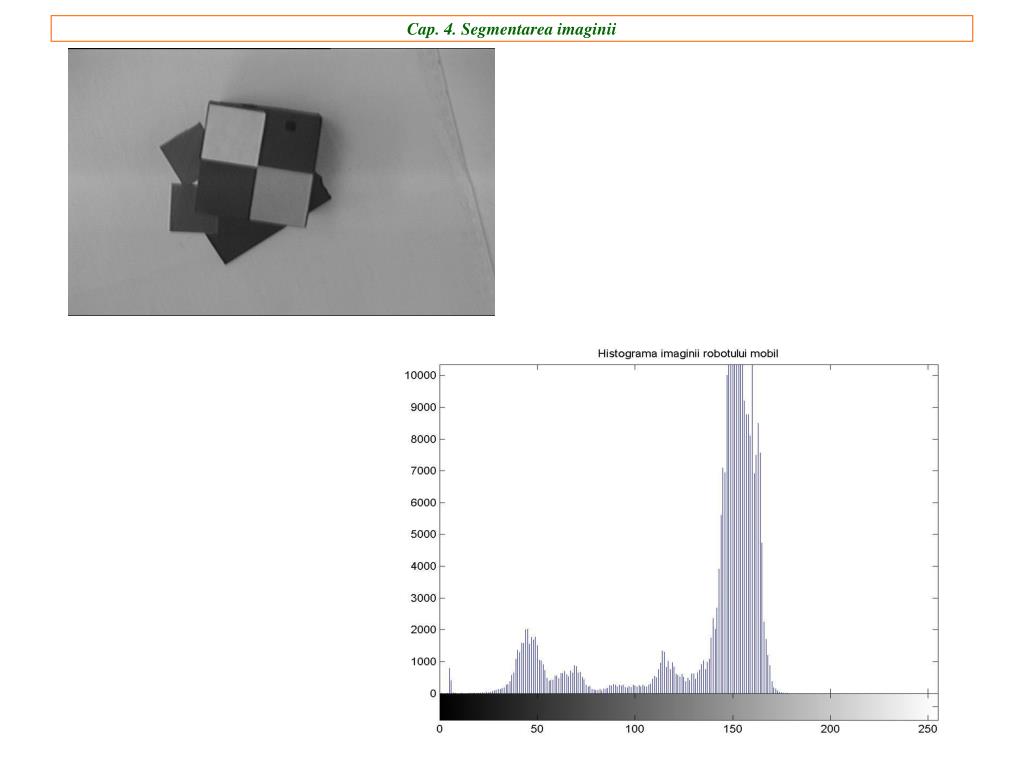Click the y-axis value 5000
The width and height of the screenshot is (1024, 768).
(x=423, y=534)
